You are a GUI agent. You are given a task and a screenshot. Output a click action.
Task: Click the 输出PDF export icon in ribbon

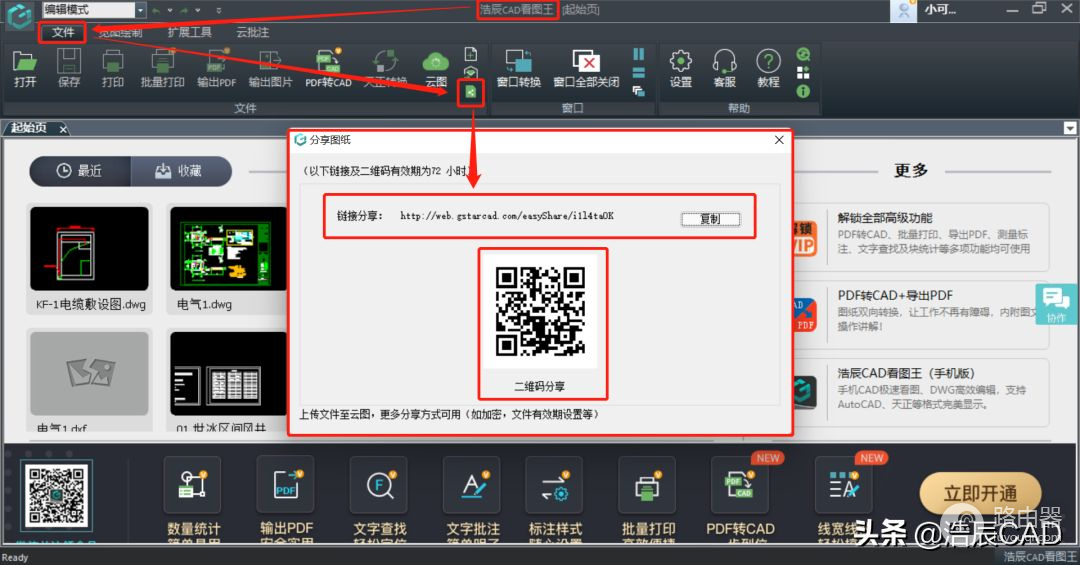click(217, 62)
